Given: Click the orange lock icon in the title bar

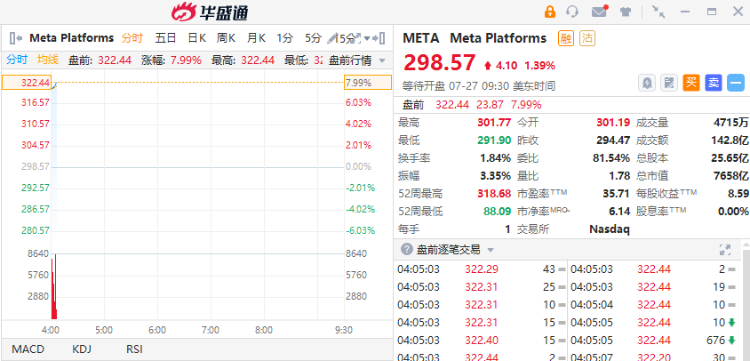Looking at the screenshot, I should tap(550, 11).
